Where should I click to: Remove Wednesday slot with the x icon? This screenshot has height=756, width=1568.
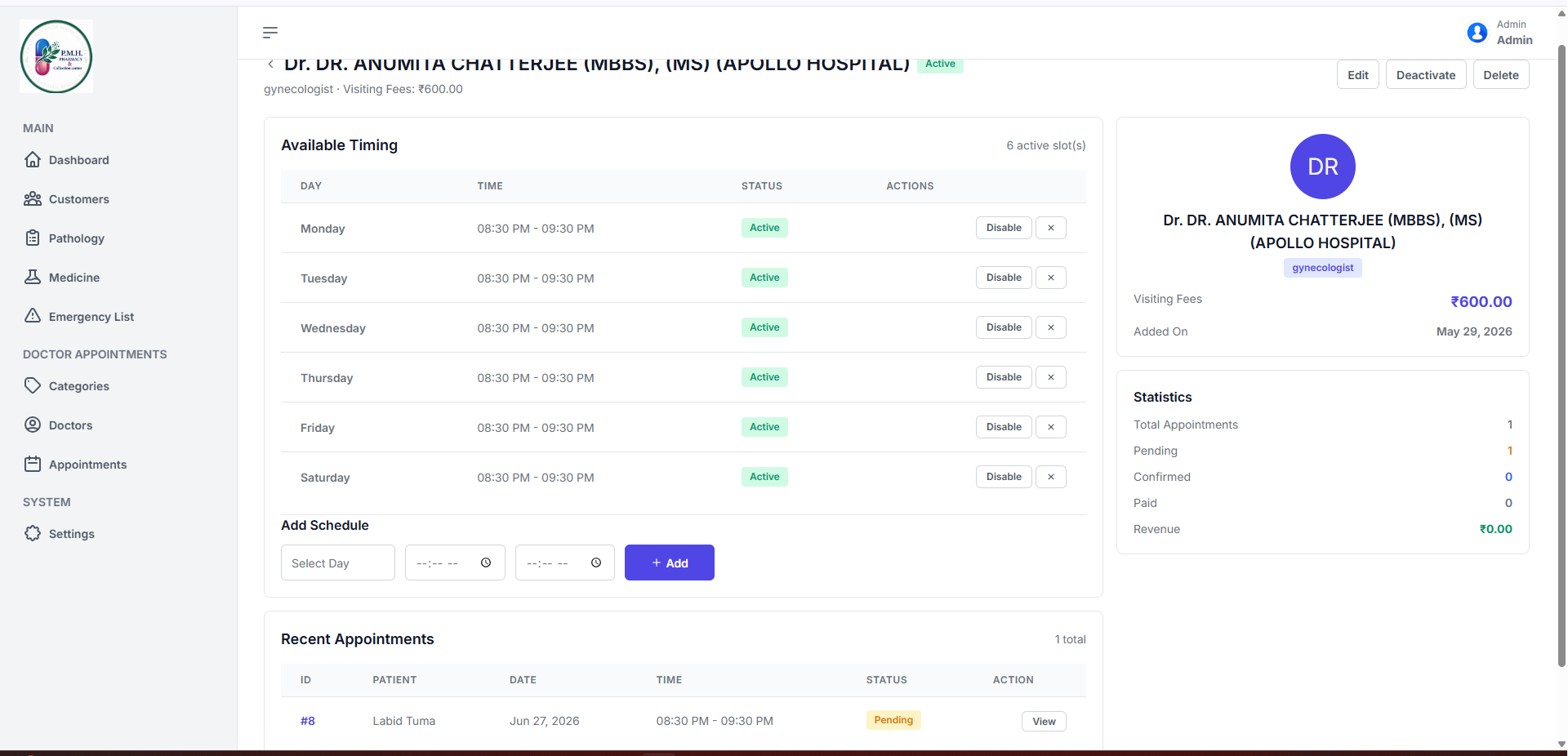1051,327
